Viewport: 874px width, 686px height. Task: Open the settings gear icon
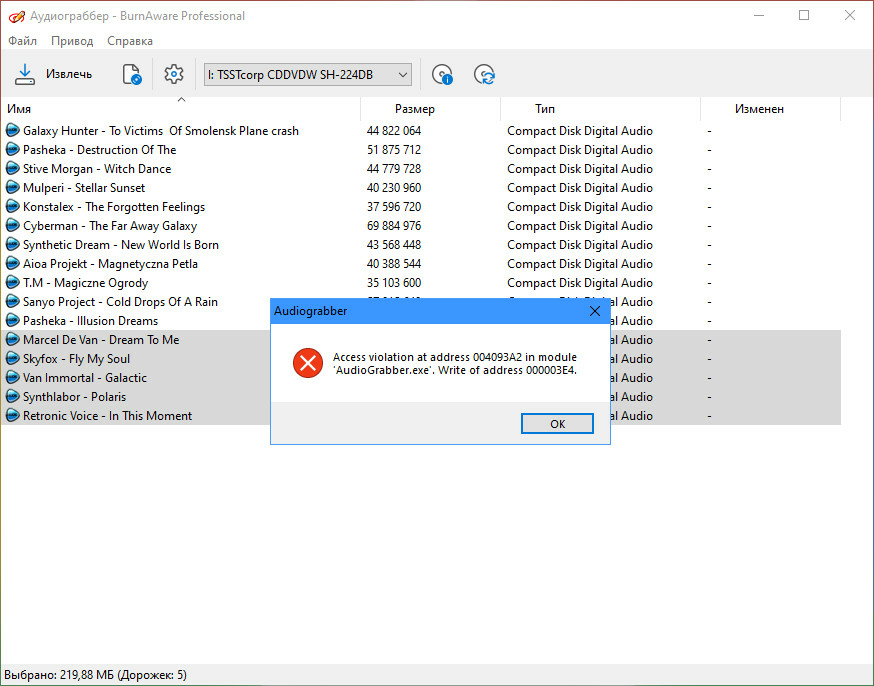pos(174,74)
